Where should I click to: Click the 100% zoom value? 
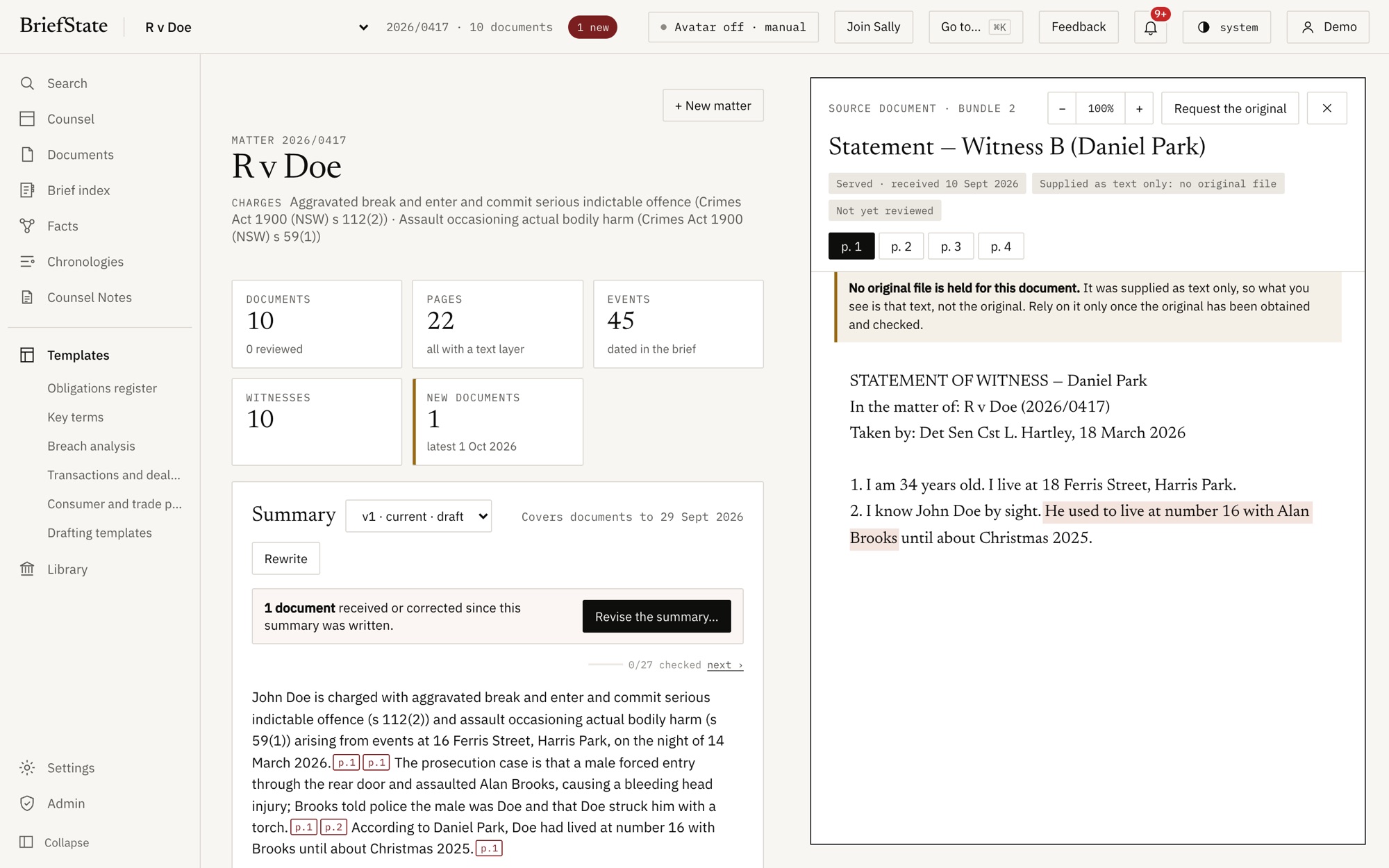[1101, 108]
